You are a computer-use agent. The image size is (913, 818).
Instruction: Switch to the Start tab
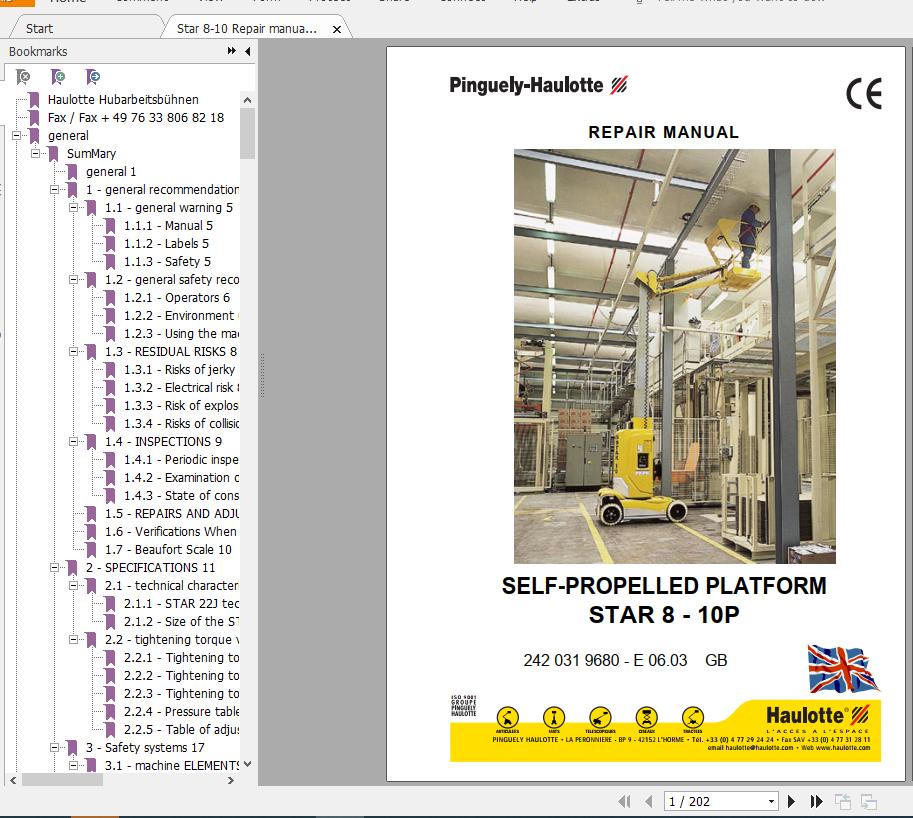click(40, 29)
